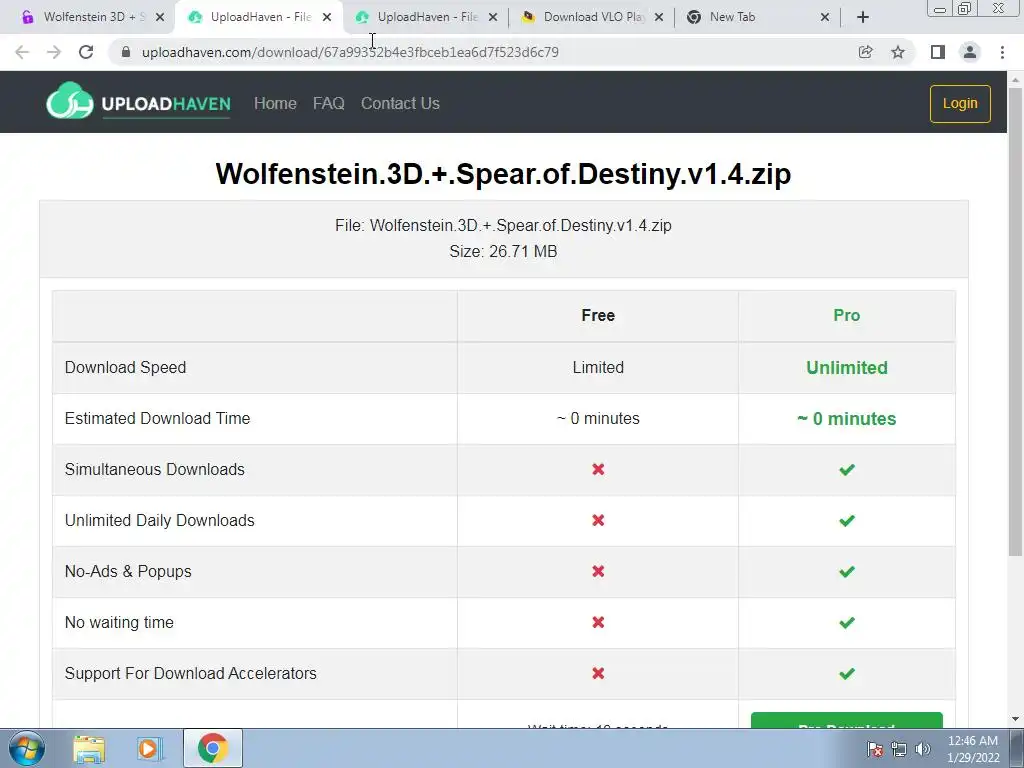Click the green check for Download Accelerators
This screenshot has height=768, width=1024.
[847, 673]
